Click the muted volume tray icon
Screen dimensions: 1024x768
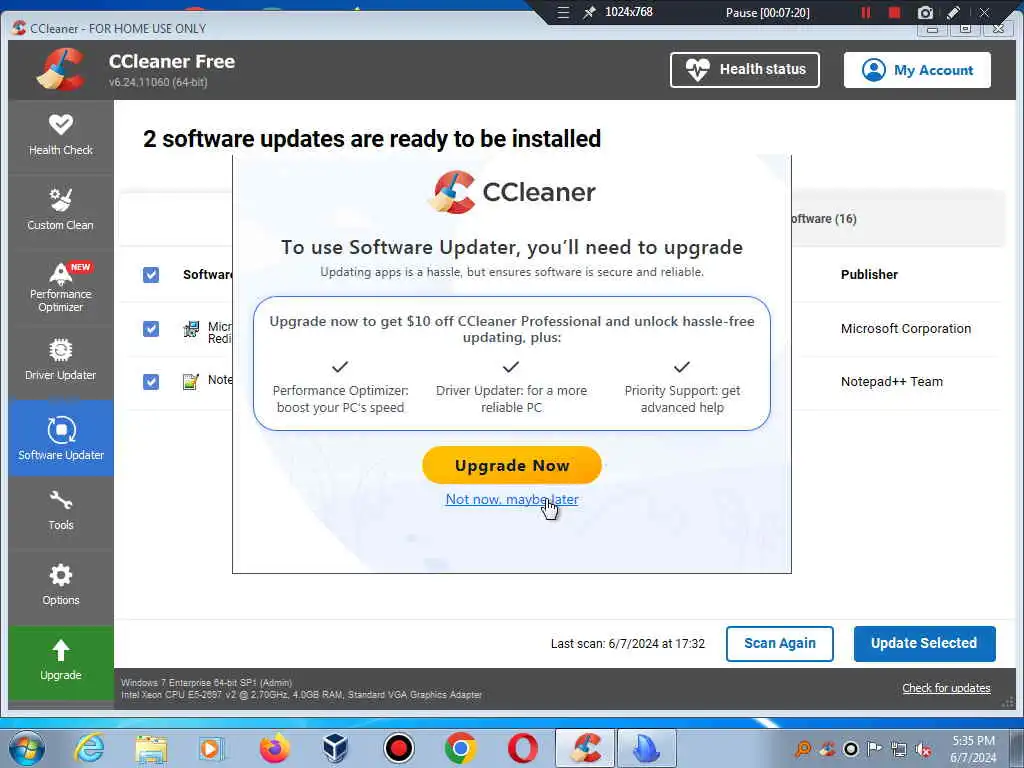923,750
